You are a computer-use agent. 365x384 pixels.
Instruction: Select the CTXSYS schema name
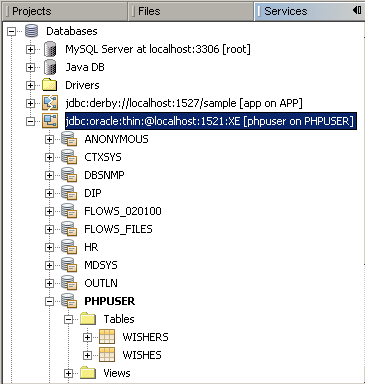(x=103, y=157)
